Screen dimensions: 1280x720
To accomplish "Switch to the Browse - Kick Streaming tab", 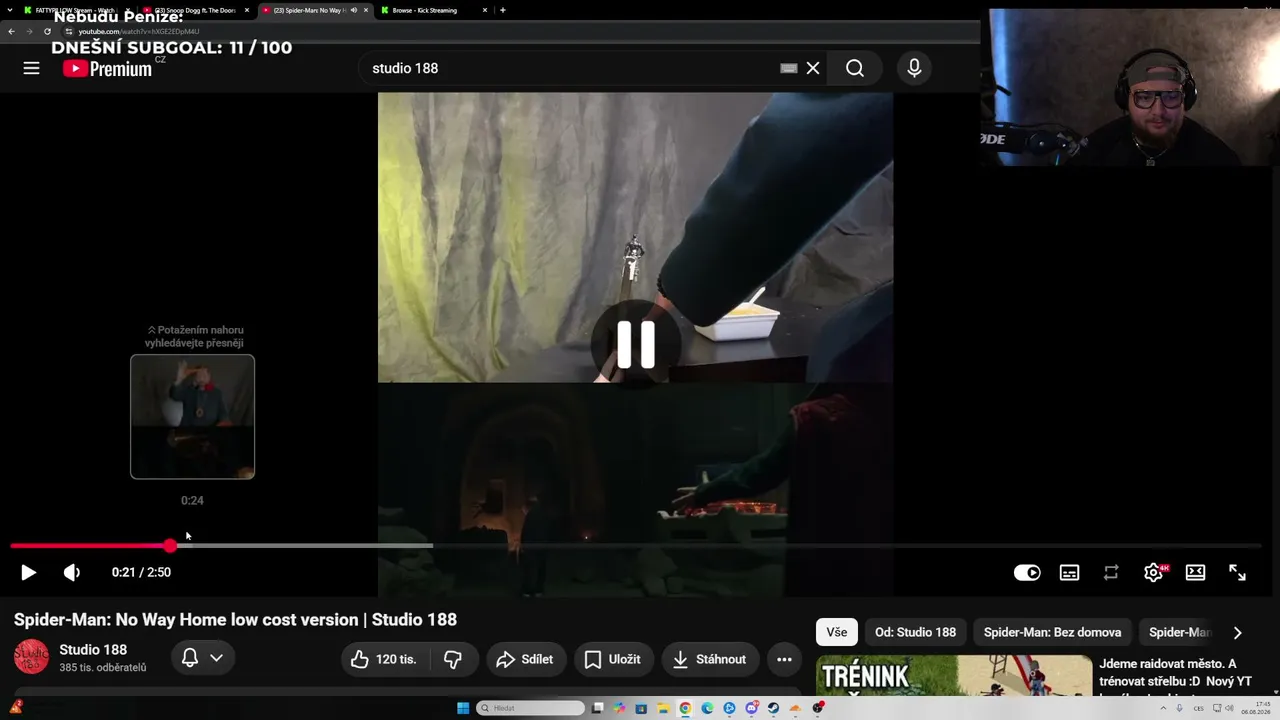I will [x=430, y=10].
